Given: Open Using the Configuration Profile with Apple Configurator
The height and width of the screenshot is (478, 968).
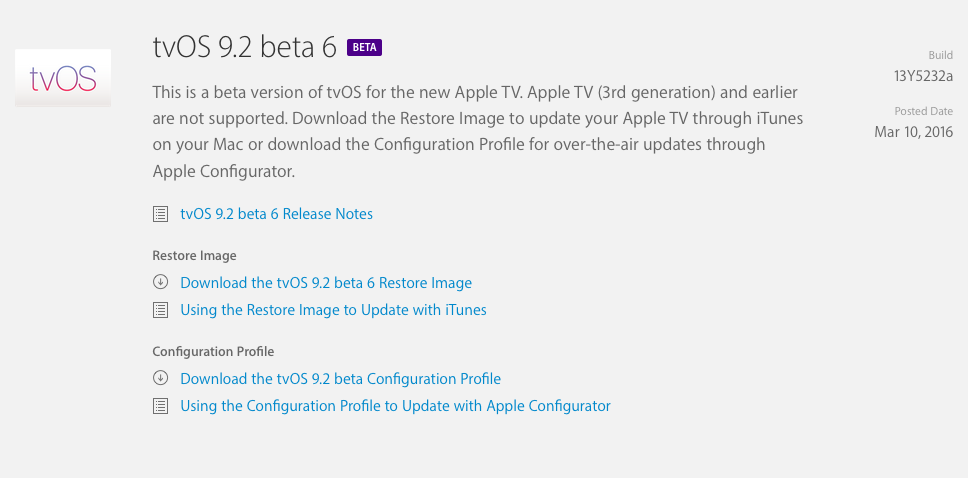Looking at the screenshot, I should [x=395, y=406].
